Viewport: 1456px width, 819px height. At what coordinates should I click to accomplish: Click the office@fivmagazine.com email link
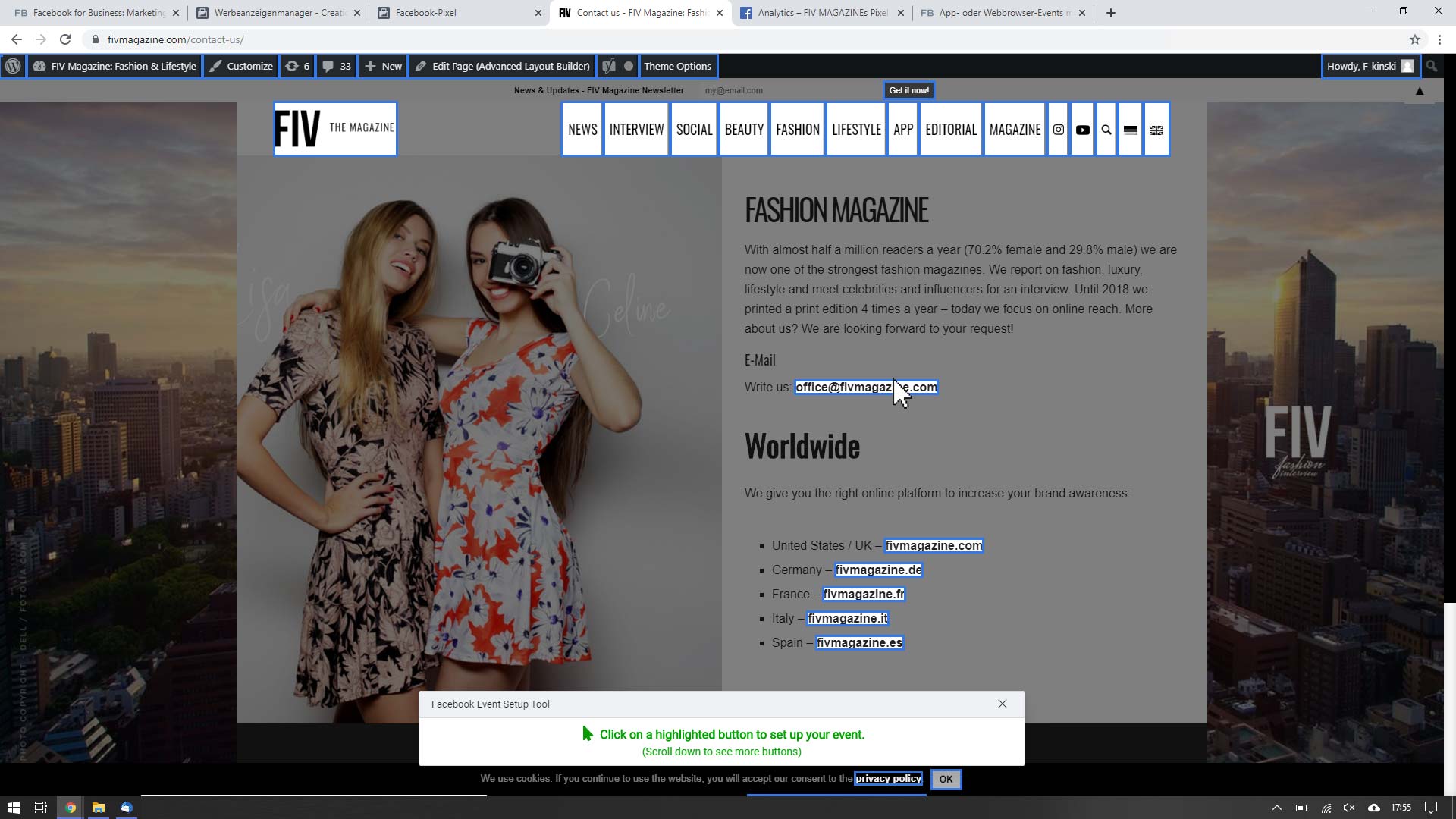click(x=866, y=388)
